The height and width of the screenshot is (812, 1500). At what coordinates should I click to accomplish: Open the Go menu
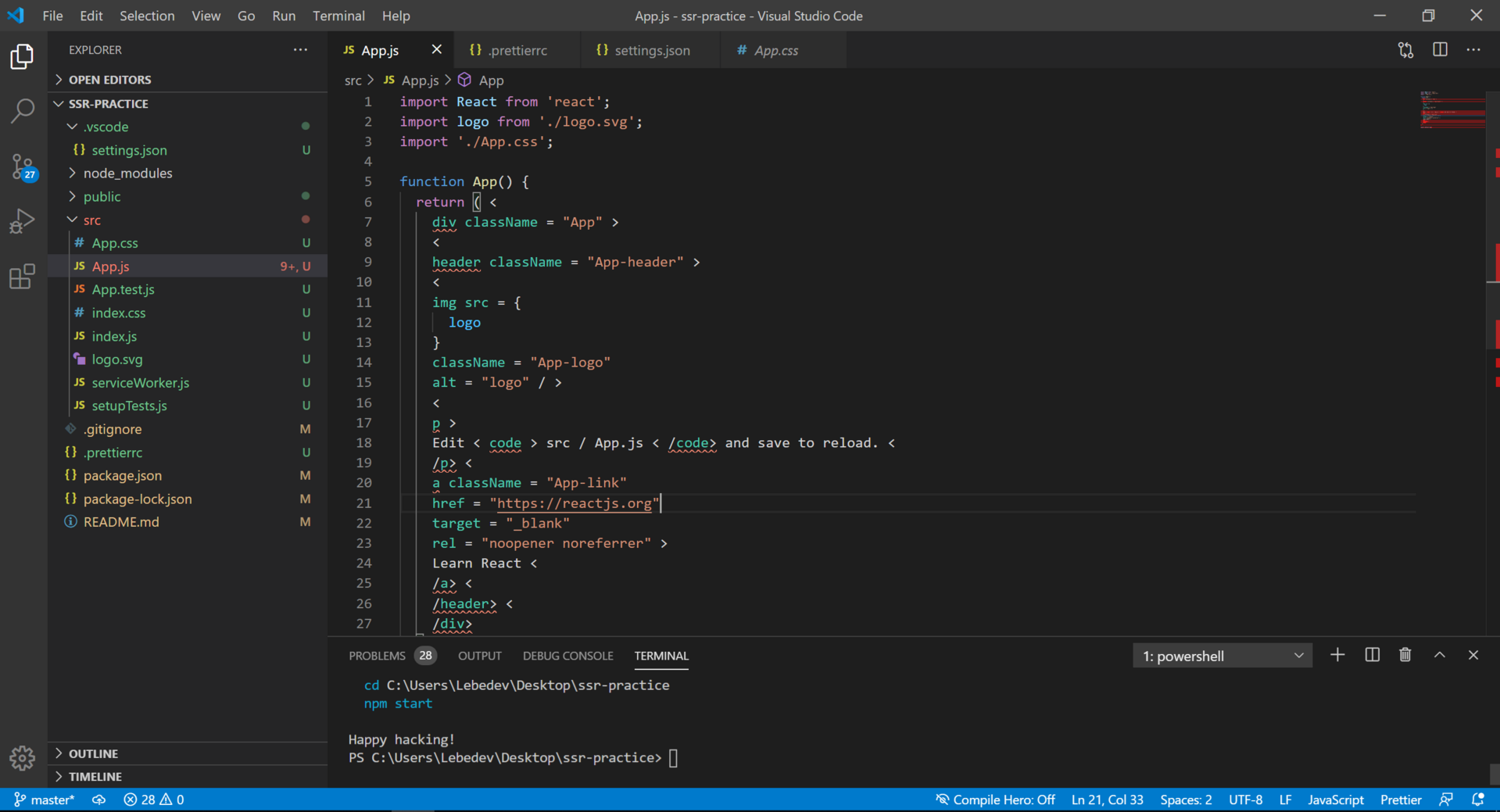pos(246,16)
